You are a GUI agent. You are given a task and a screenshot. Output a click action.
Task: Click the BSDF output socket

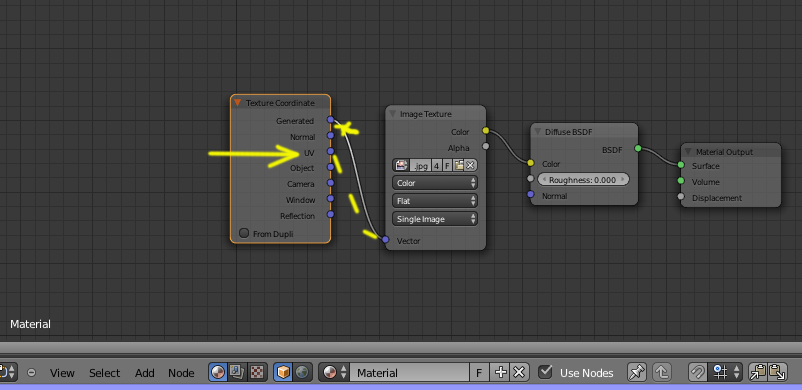tap(638, 148)
